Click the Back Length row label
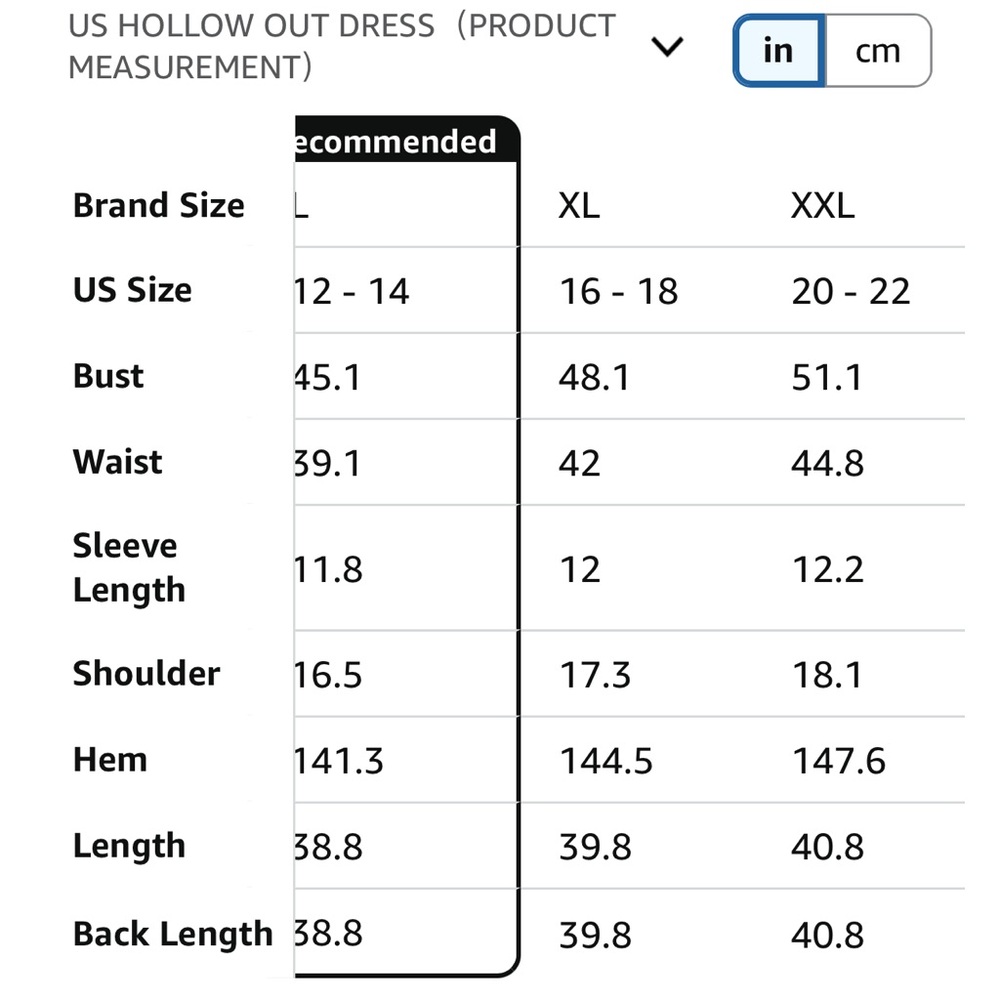 click(x=173, y=934)
